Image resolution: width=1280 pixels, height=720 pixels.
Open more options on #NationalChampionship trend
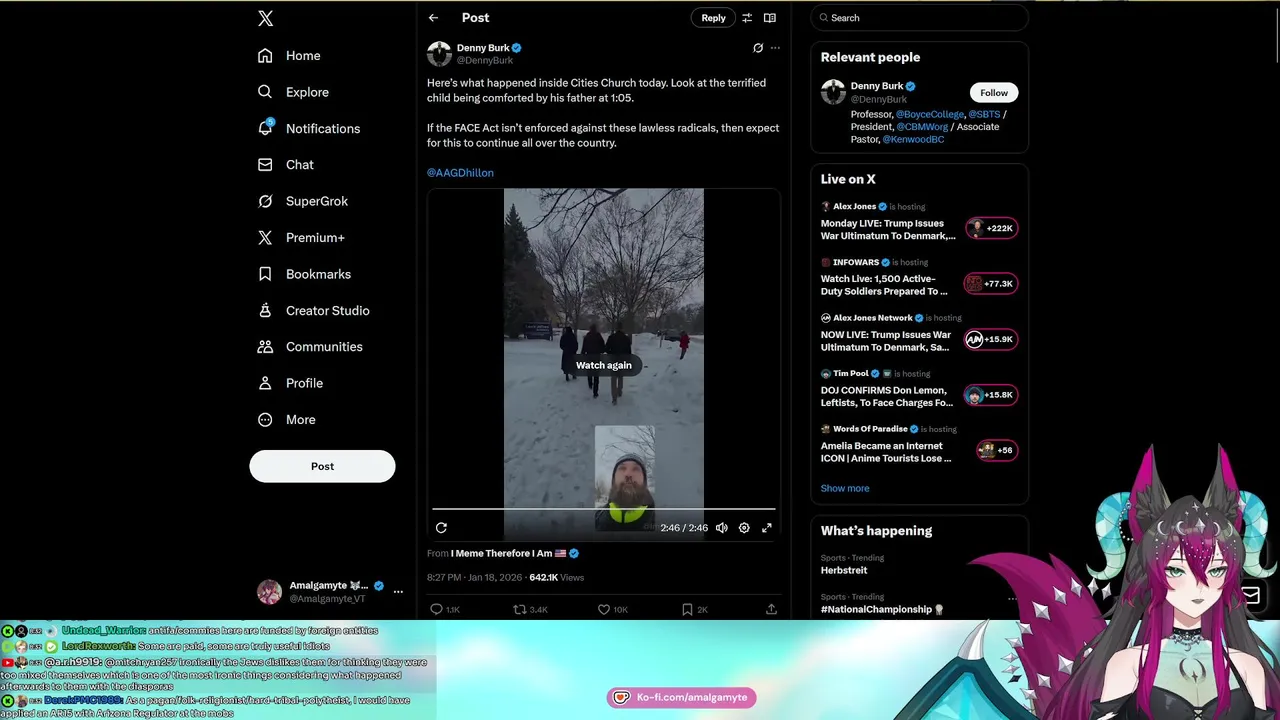1012,599
